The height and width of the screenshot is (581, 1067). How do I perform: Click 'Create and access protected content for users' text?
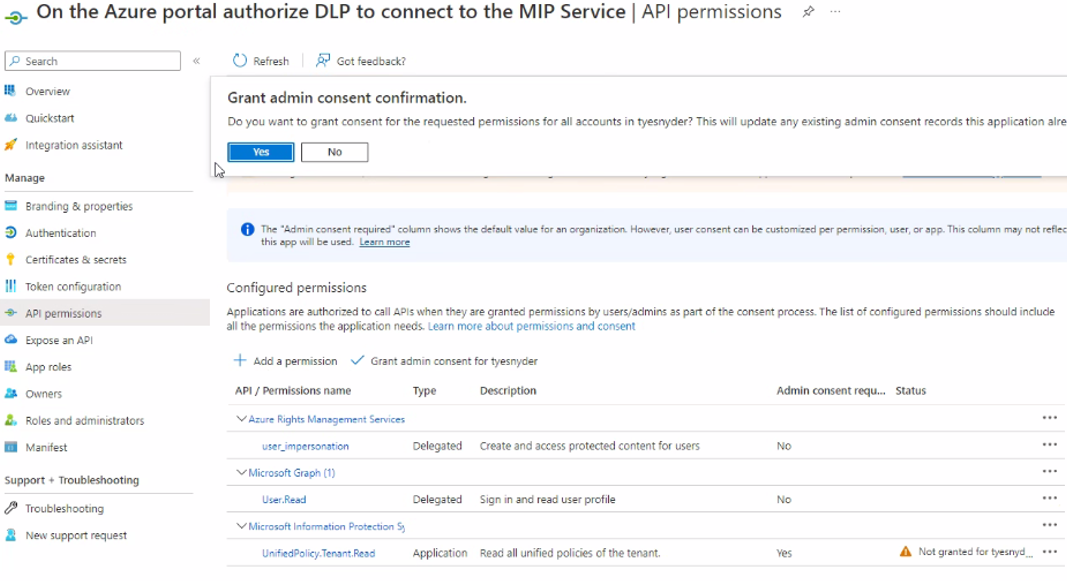pos(589,446)
